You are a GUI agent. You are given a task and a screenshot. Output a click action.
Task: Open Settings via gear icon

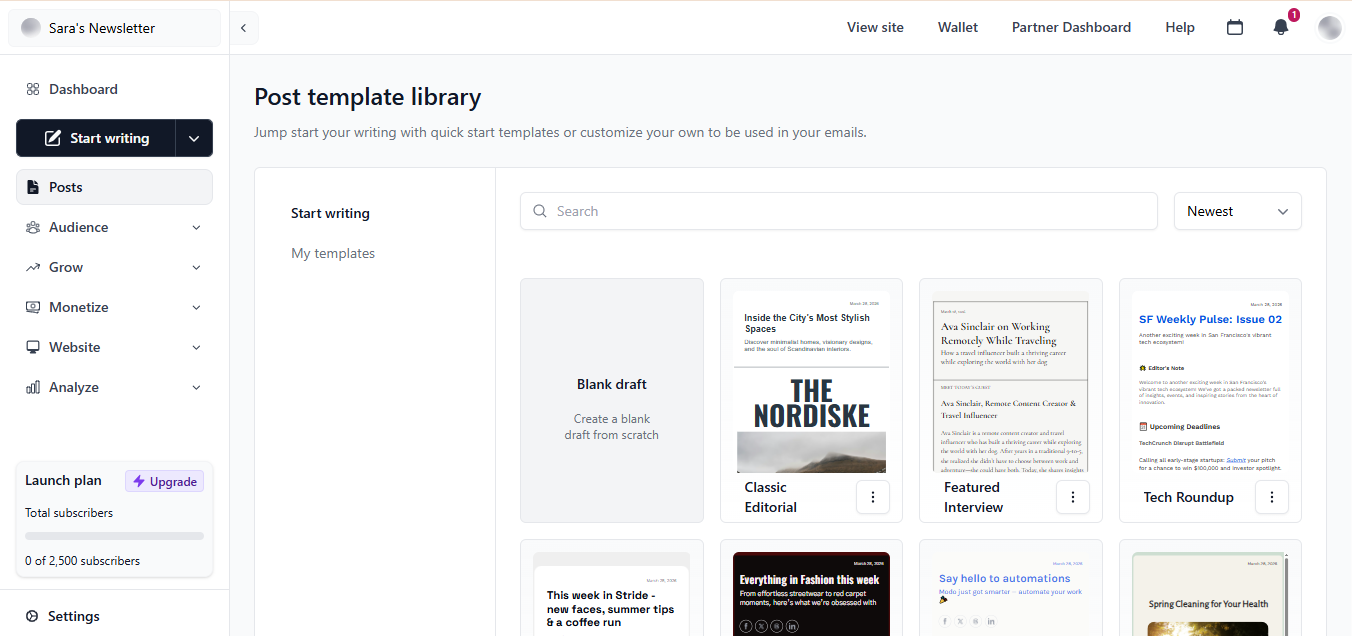pyautogui.click(x=32, y=616)
